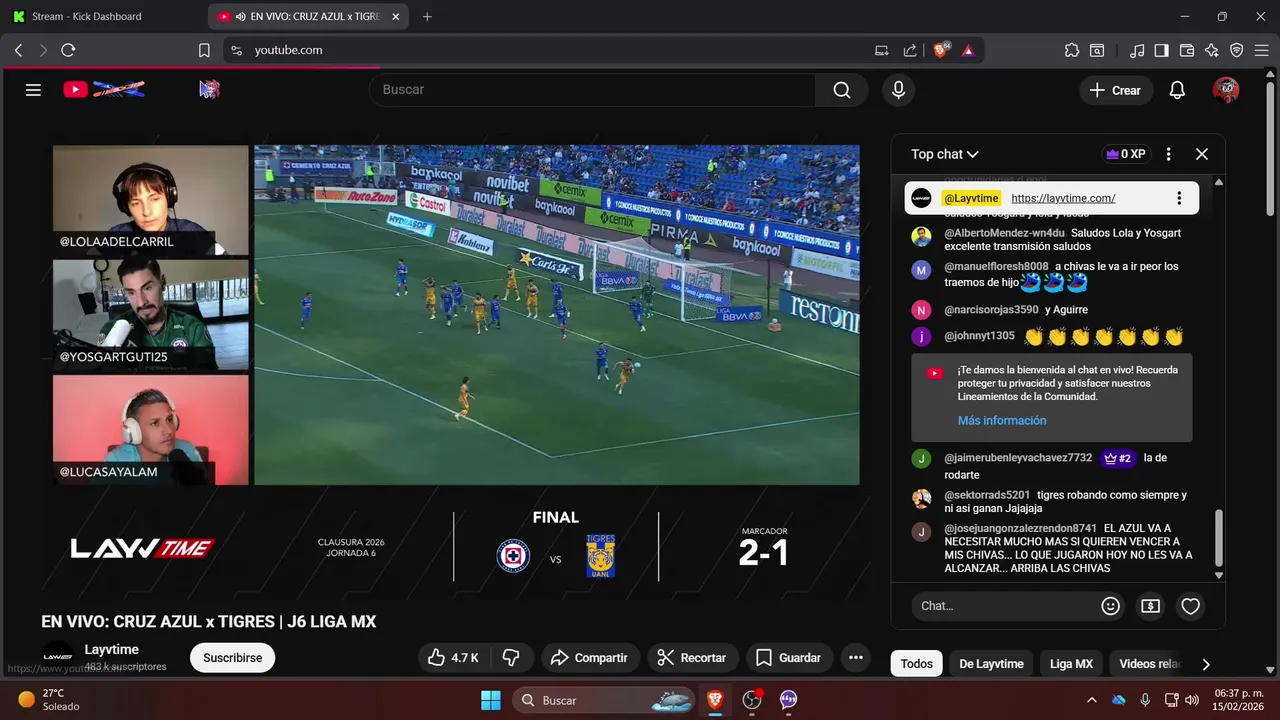Open taskbar volume speaker icon
This screenshot has height=720, width=1280.
pyautogui.click(x=1192, y=700)
